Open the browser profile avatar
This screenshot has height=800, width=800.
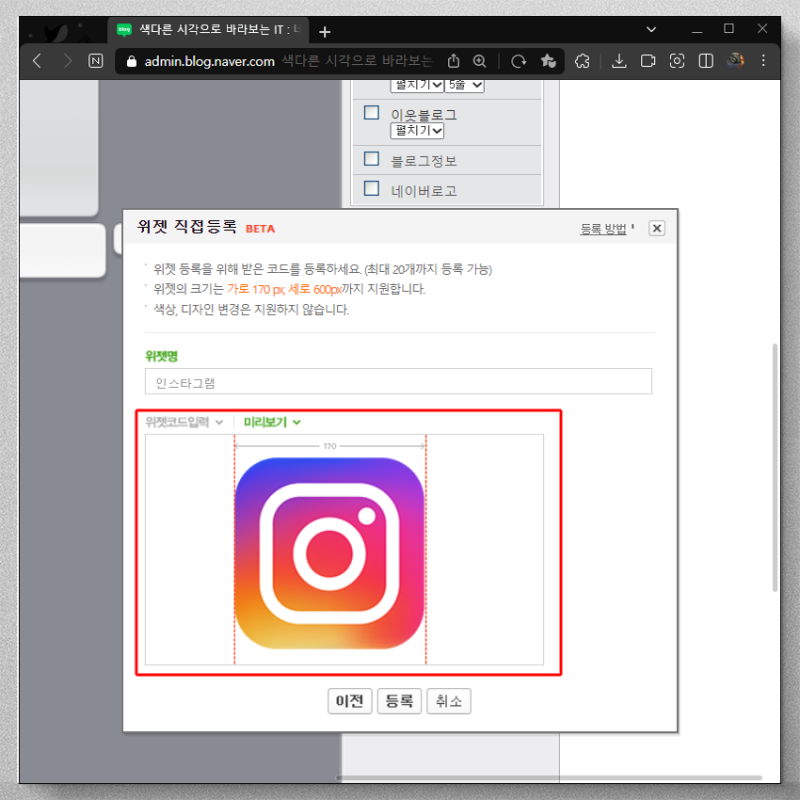(735, 61)
